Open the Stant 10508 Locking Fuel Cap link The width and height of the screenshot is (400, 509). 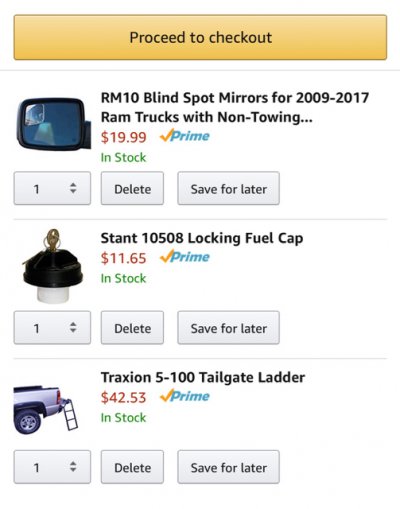pyautogui.click(x=202, y=238)
